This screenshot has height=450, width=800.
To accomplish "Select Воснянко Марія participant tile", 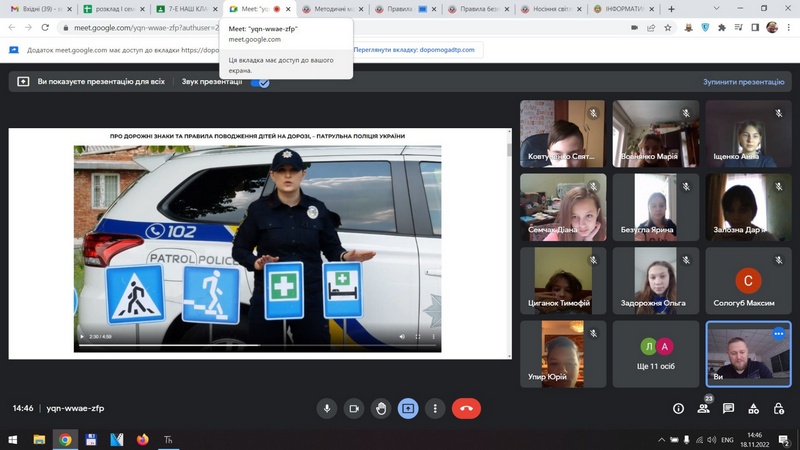I will [656, 134].
